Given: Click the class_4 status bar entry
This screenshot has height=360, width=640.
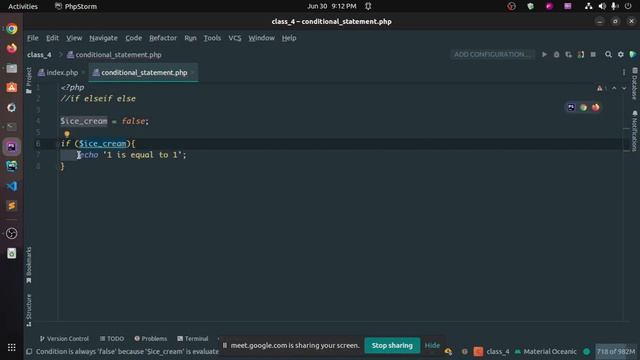Looking at the screenshot, I should [492, 351].
